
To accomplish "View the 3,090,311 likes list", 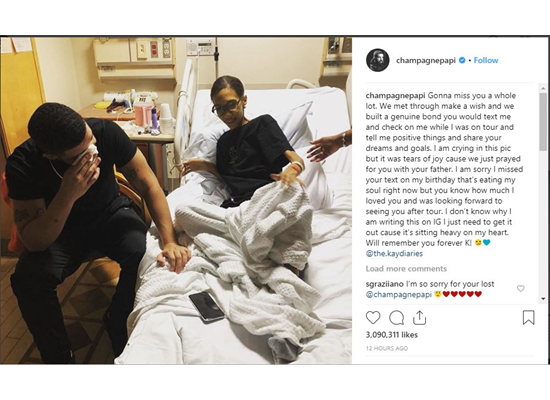I will tap(391, 335).
